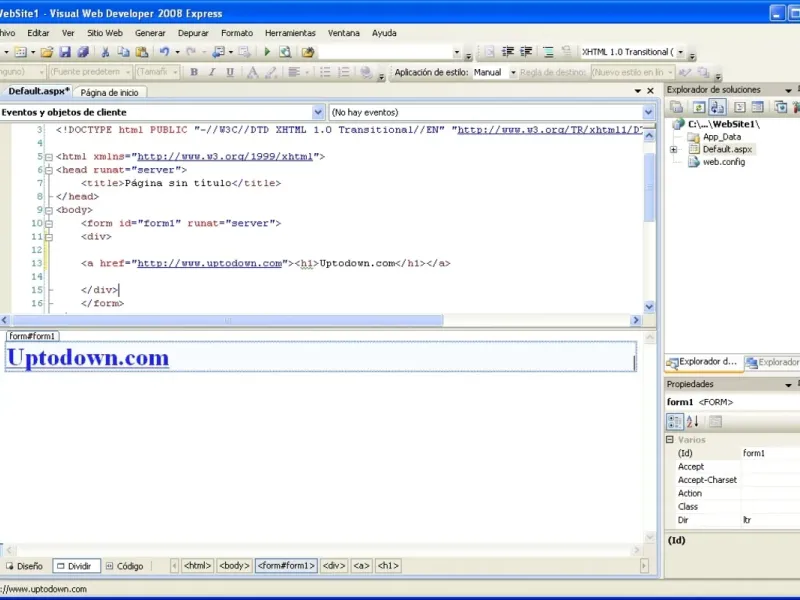Select the Default.aspx* document tab
Screen dimensions: 800x600
point(38,91)
